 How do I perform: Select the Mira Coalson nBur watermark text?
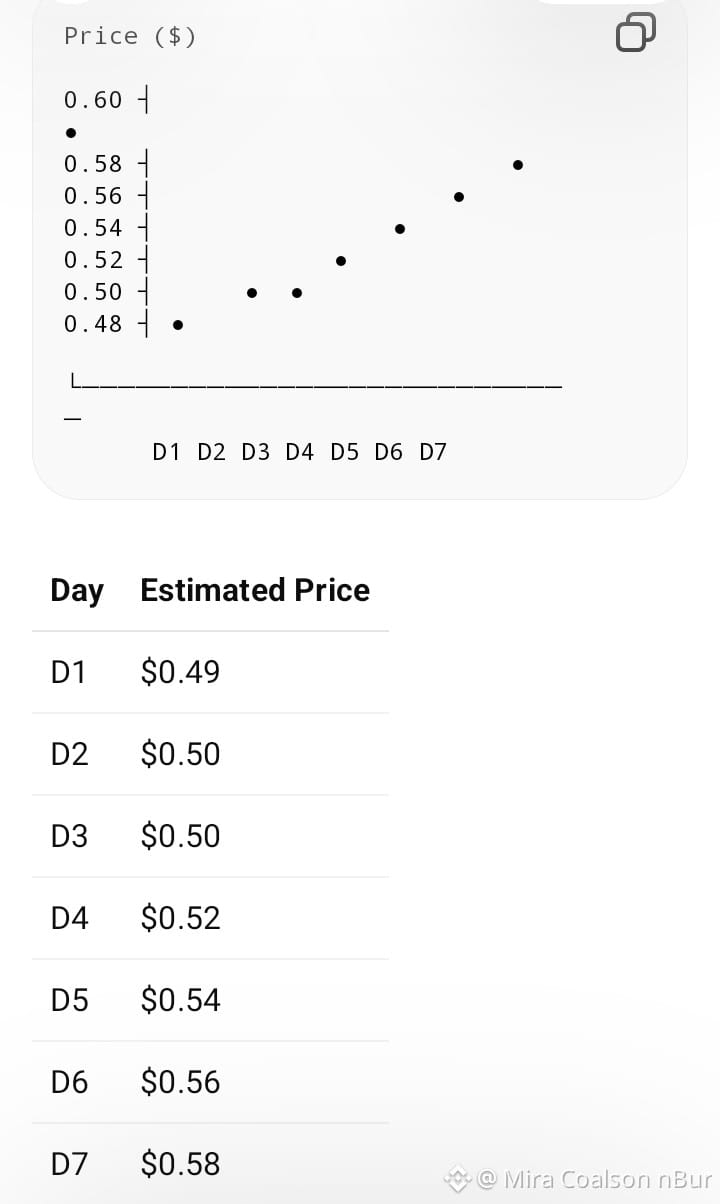point(594,1179)
